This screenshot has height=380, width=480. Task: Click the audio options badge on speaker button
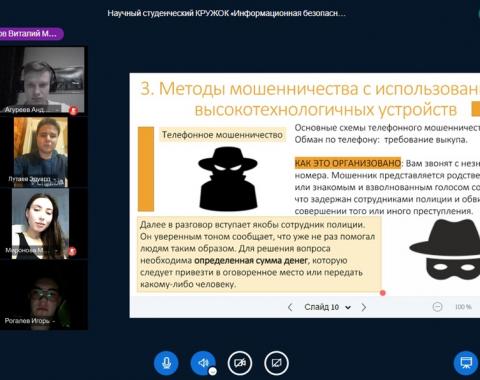(213, 371)
